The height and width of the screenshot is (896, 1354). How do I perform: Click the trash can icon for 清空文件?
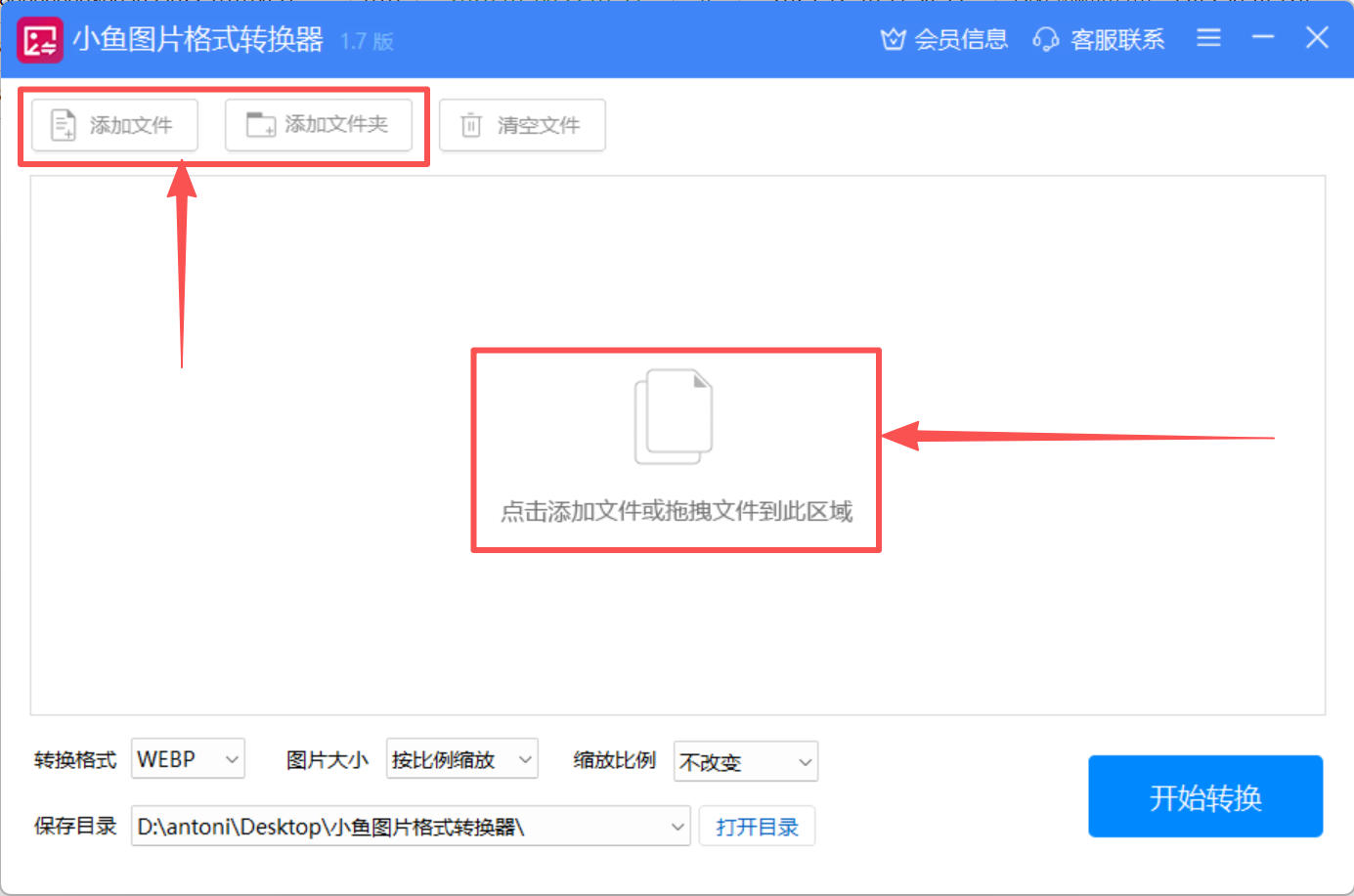(471, 125)
